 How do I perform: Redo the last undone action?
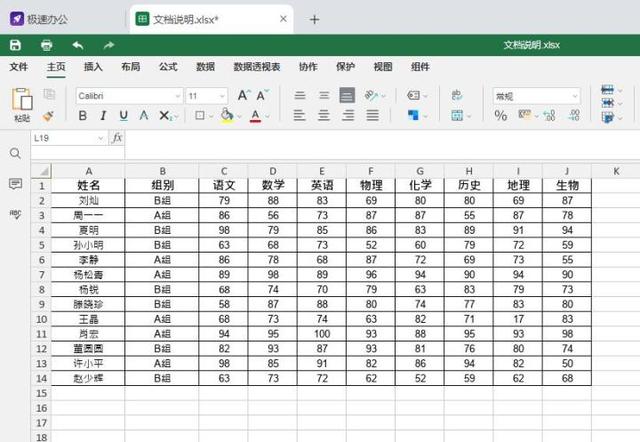pos(109,45)
